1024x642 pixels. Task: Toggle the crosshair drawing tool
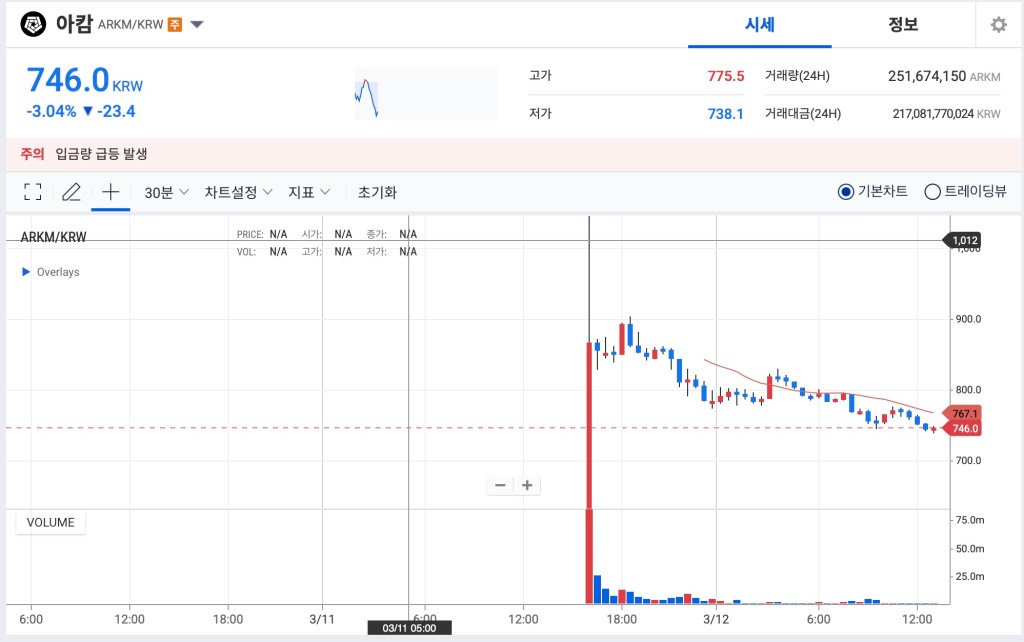tap(110, 191)
